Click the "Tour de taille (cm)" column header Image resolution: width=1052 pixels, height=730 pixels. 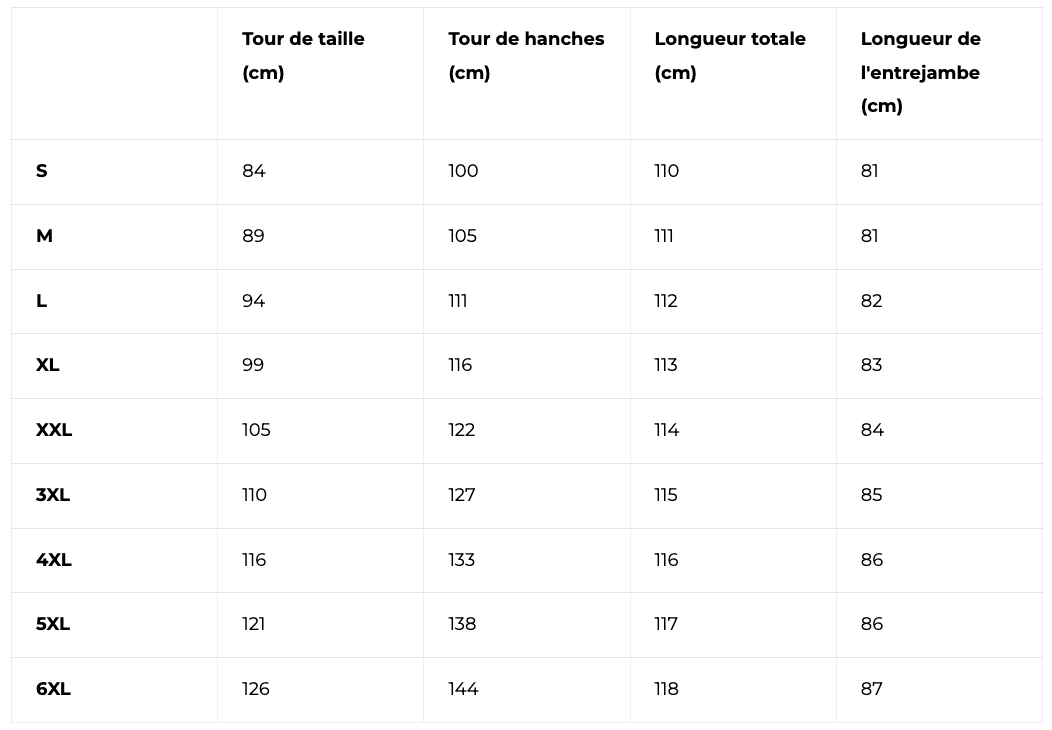coord(303,56)
